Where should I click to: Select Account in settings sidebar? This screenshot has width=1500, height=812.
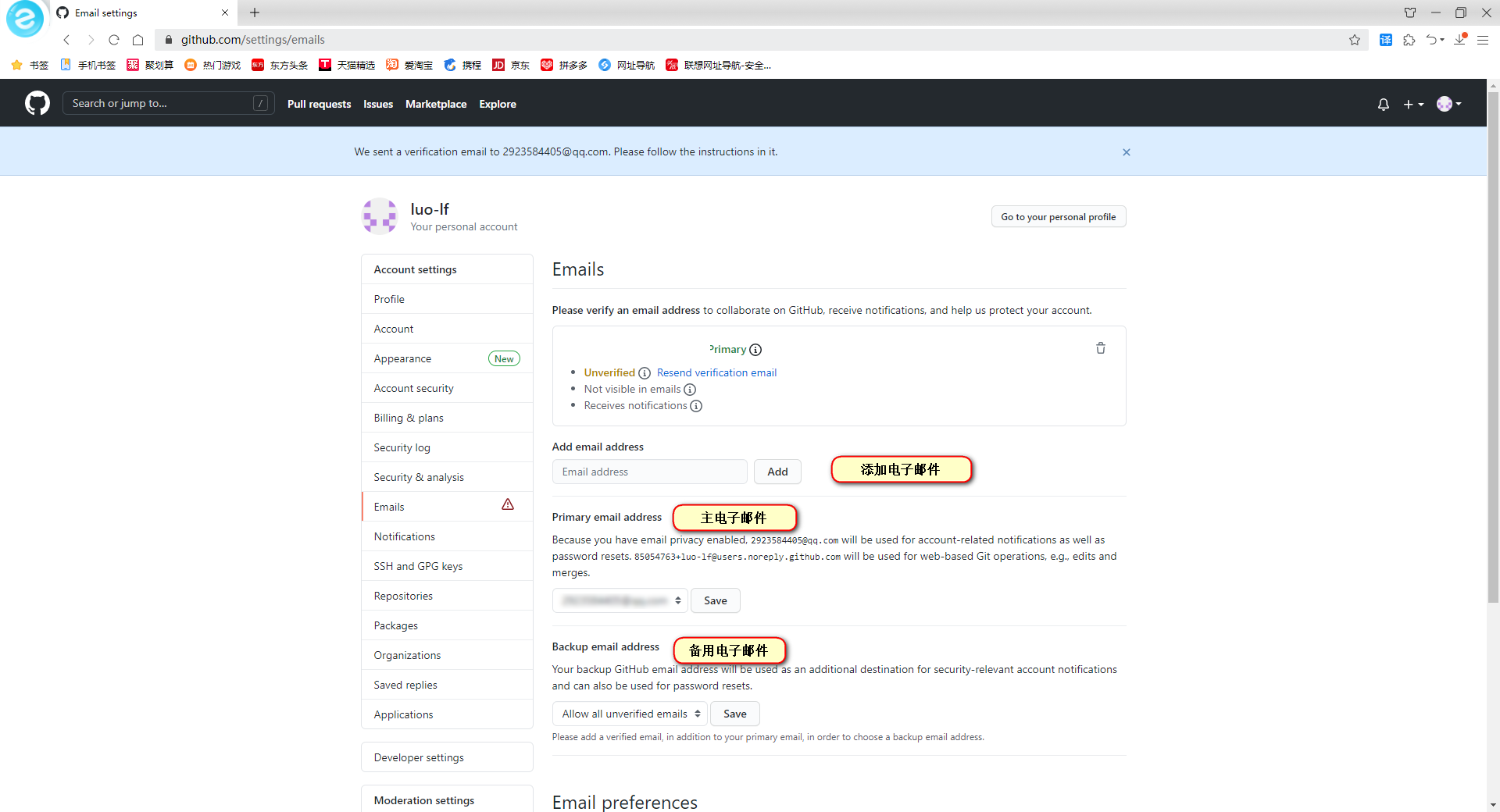pyautogui.click(x=447, y=329)
